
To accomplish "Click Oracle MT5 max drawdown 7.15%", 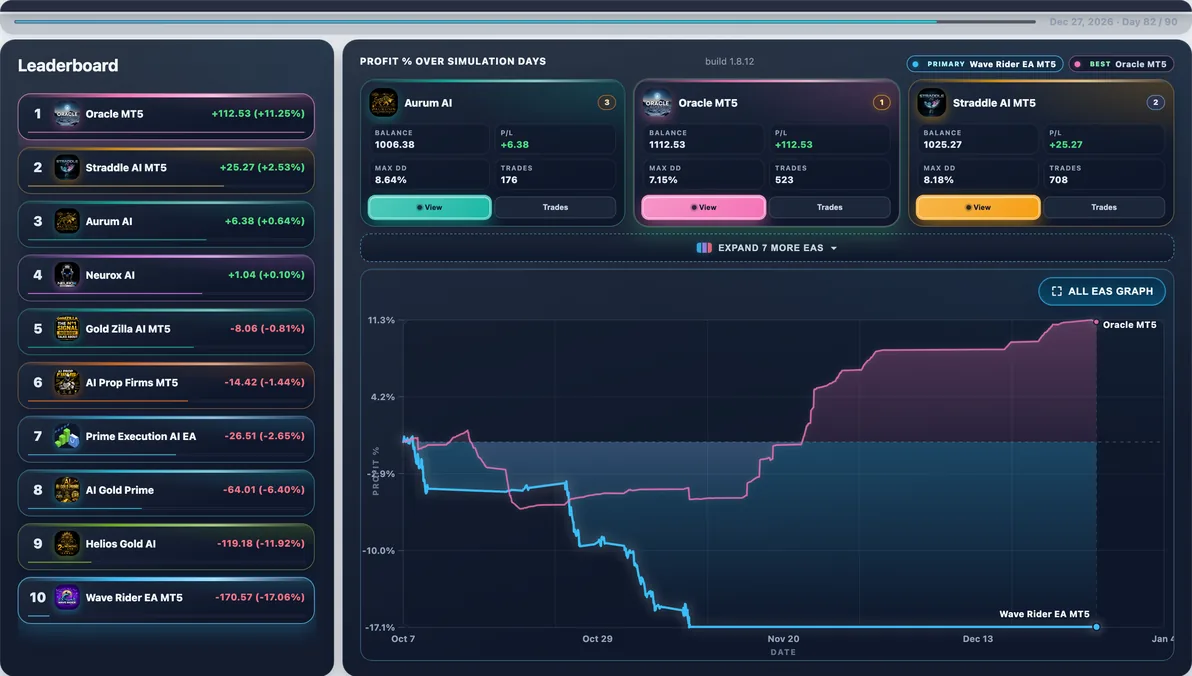I will (x=663, y=180).
